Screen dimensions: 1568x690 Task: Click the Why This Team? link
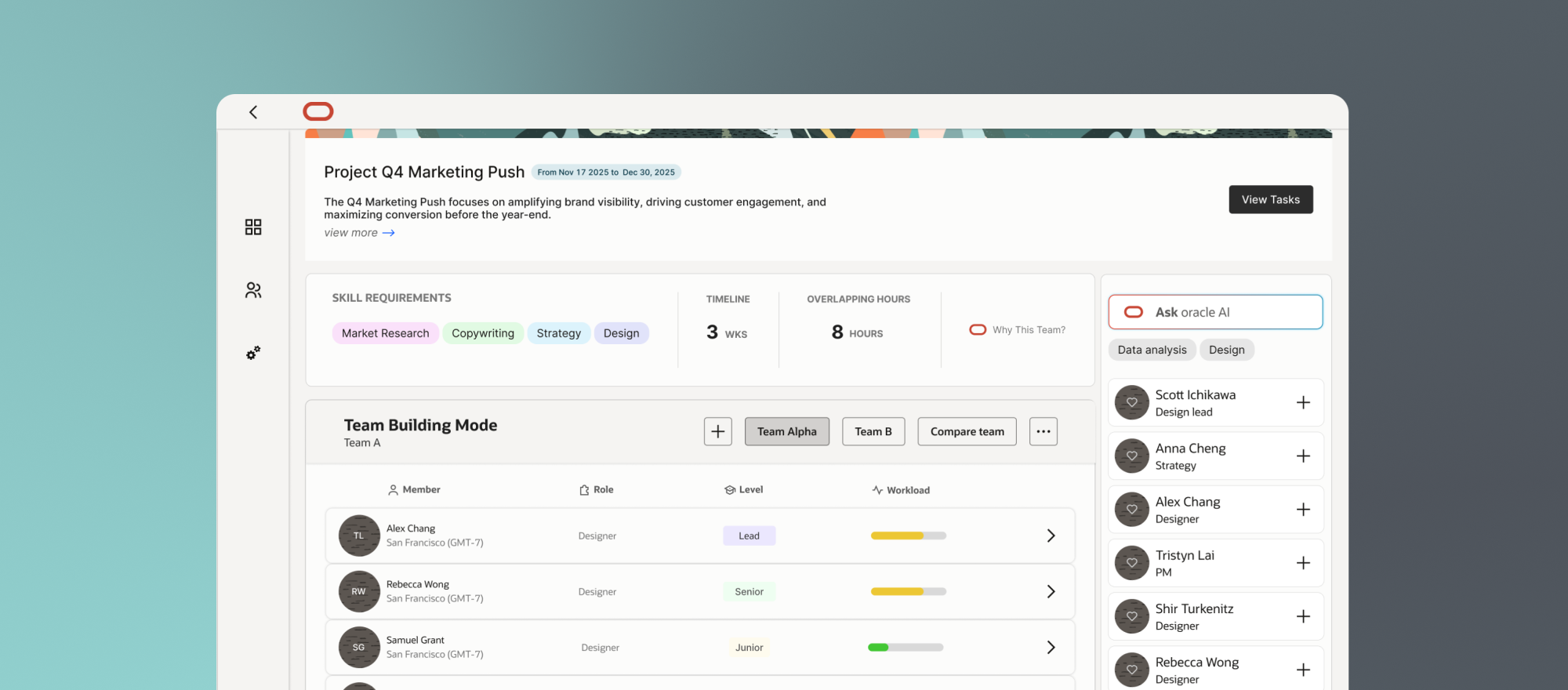click(x=1029, y=330)
